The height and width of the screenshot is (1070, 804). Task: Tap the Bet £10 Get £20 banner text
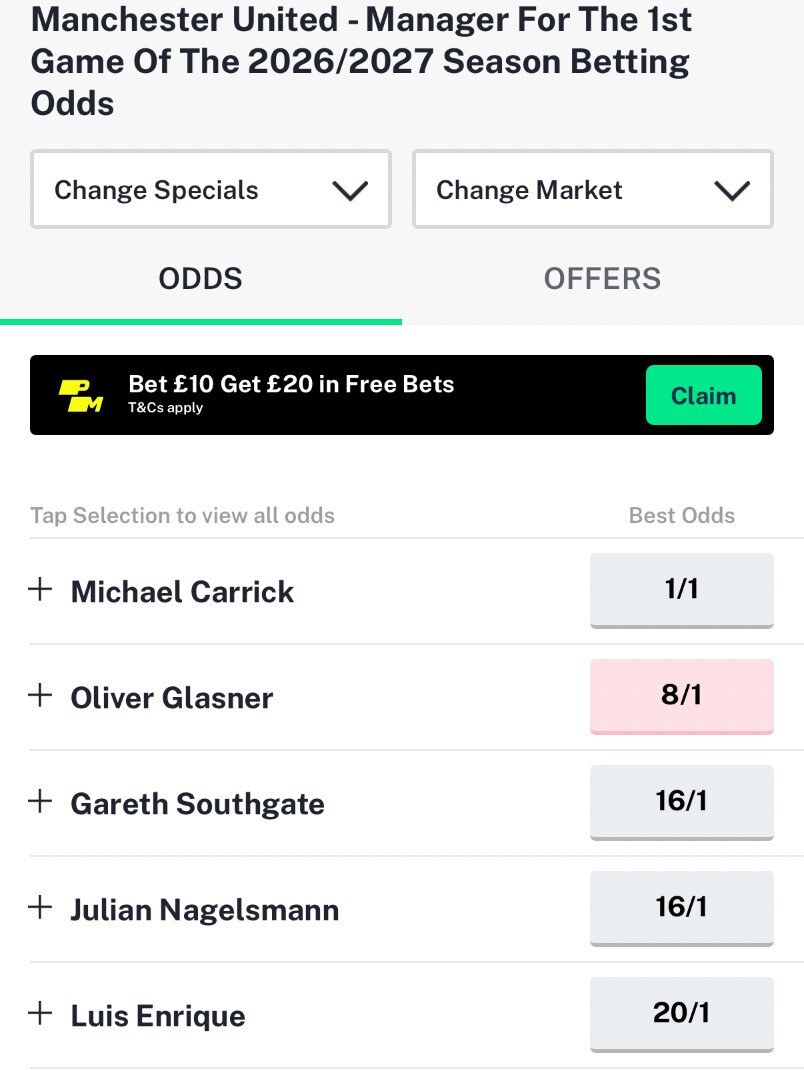click(291, 384)
